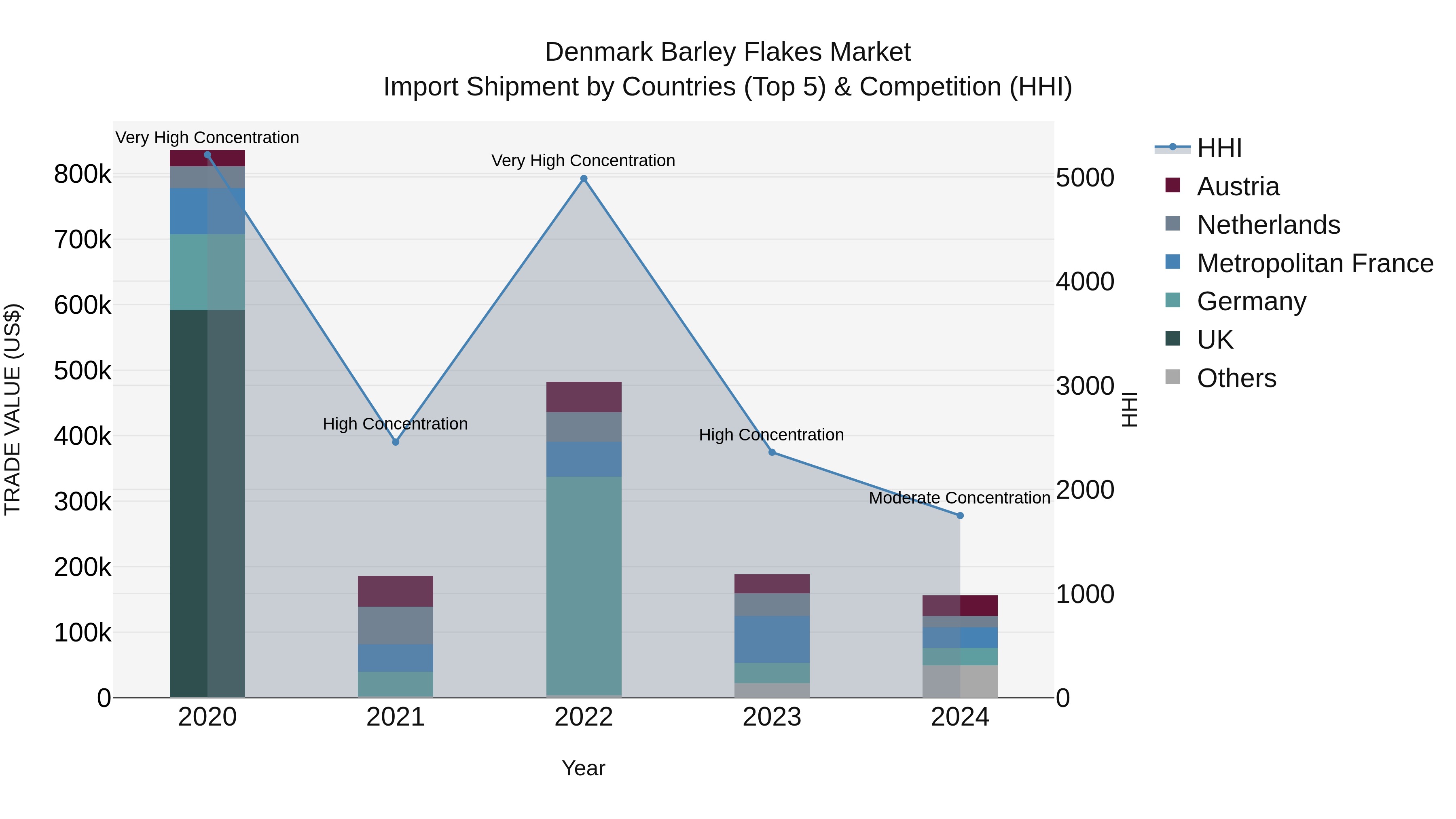The height and width of the screenshot is (819, 1456).
Task: Select the 2021 HHI data point marker
Action: 396,442
